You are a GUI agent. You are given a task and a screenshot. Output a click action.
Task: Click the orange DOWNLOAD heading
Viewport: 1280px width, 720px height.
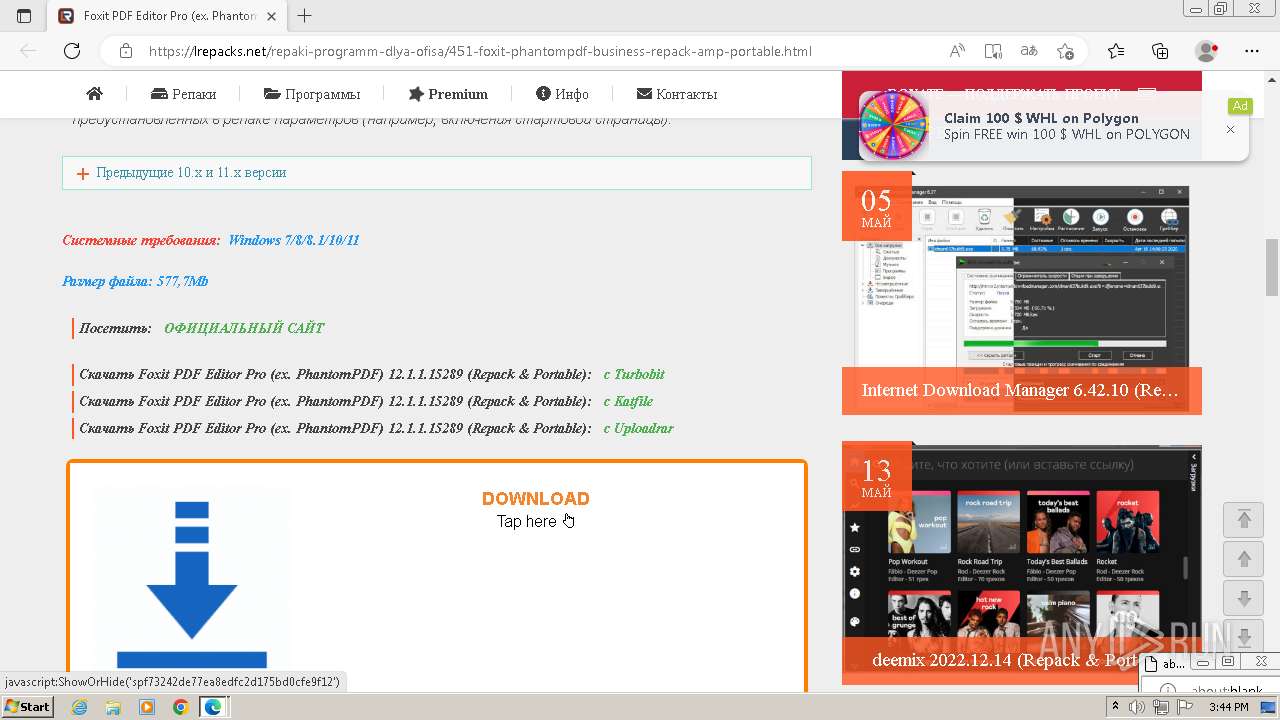(536, 498)
